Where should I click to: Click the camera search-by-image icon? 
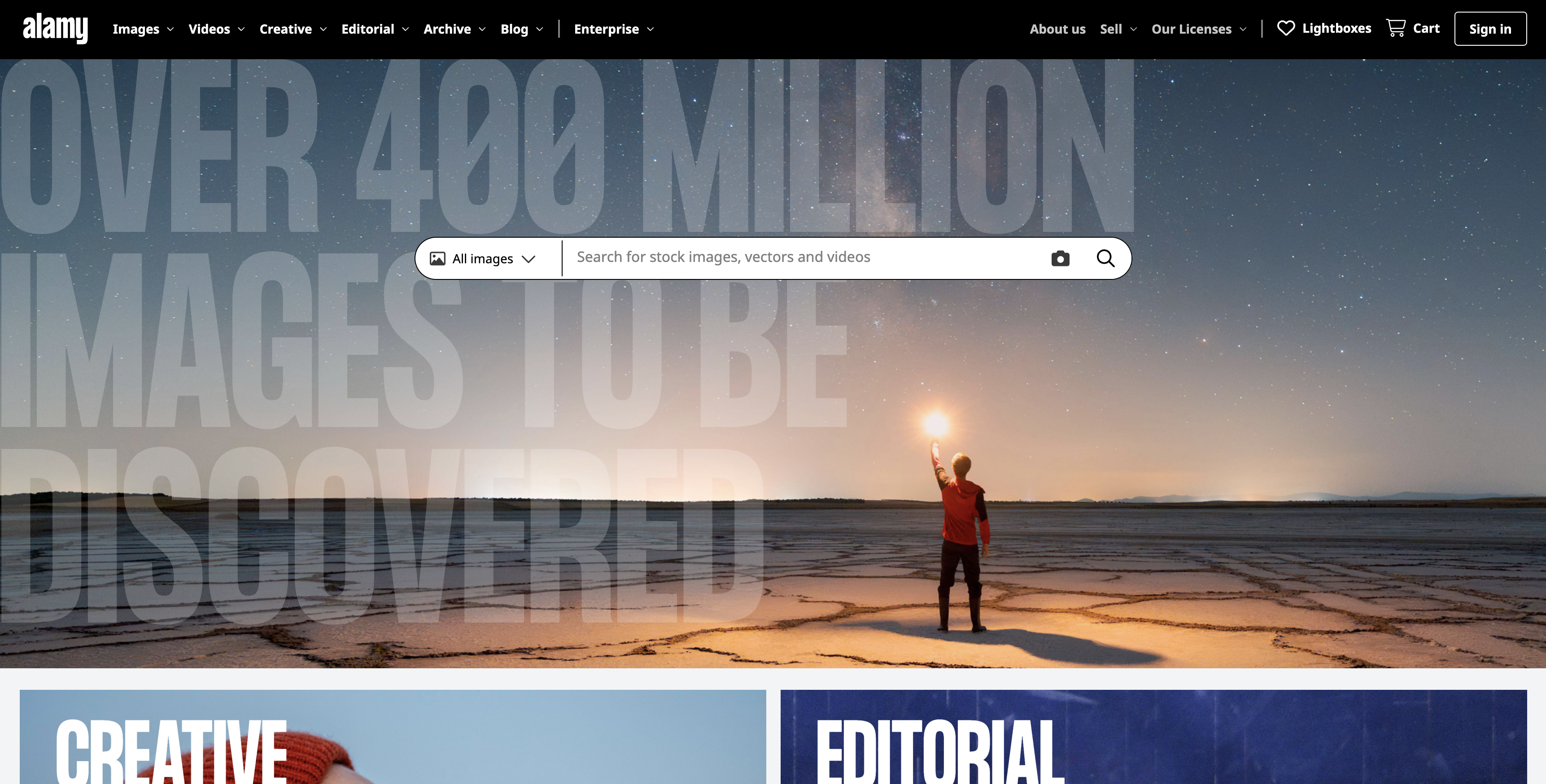(x=1060, y=258)
